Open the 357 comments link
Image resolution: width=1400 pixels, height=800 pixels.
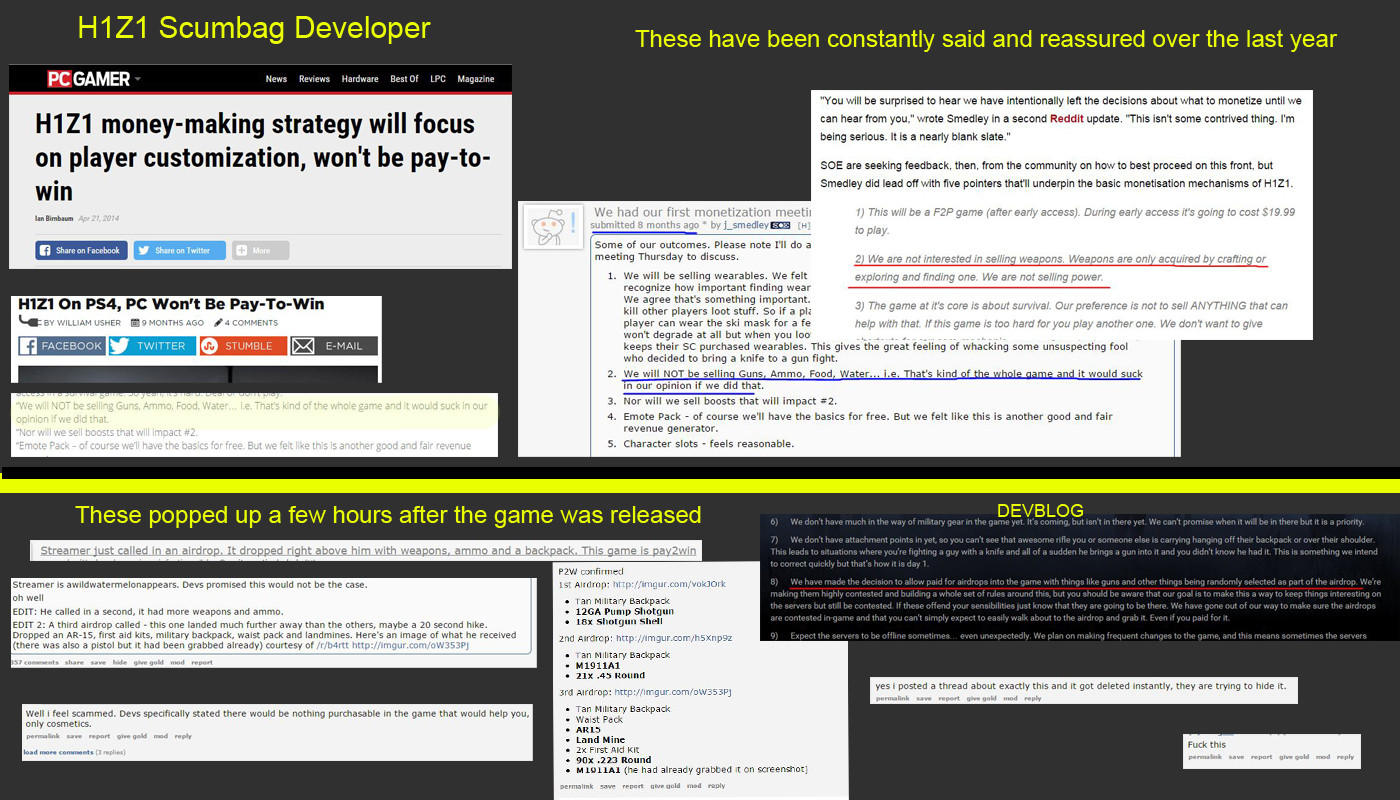(35, 662)
